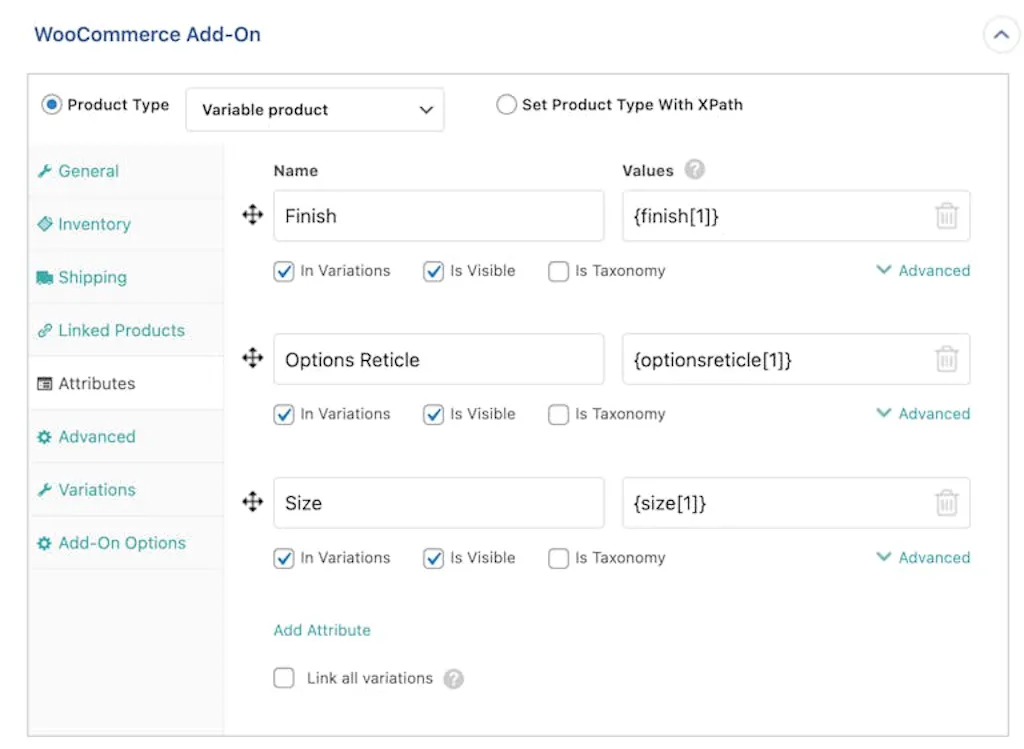Click the list icon beside Attributes

44,383
